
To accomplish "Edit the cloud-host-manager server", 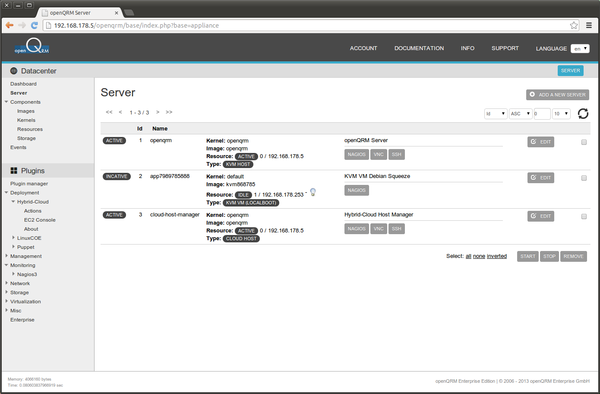I will [x=541, y=216].
